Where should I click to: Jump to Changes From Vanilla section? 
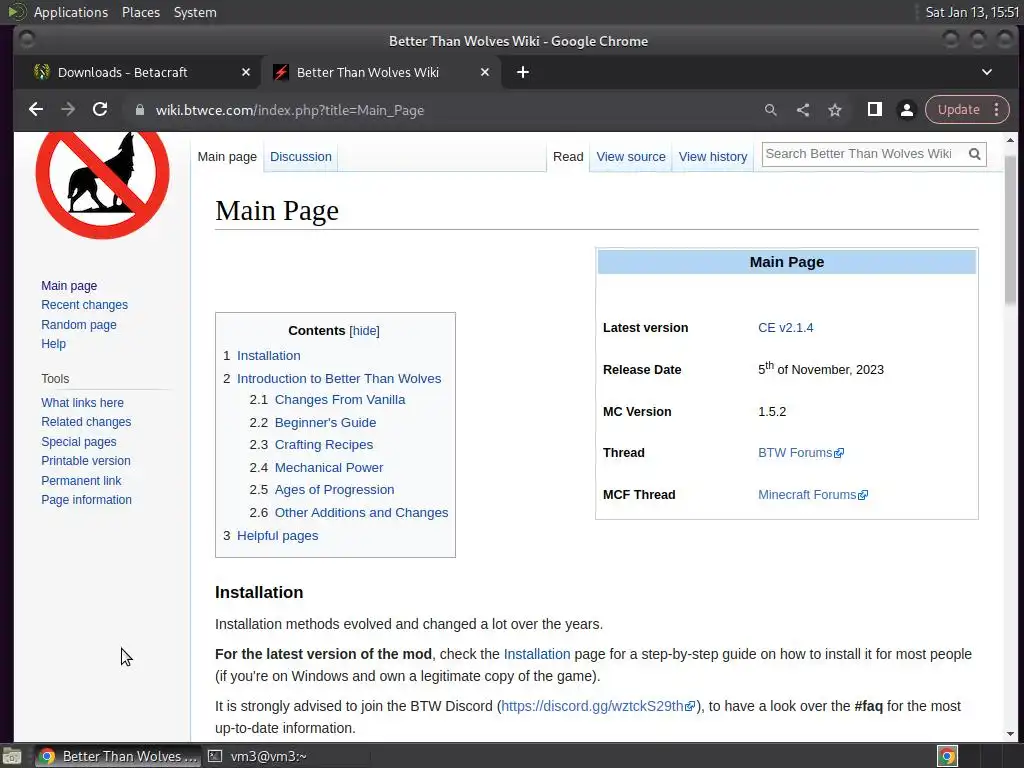point(340,400)
